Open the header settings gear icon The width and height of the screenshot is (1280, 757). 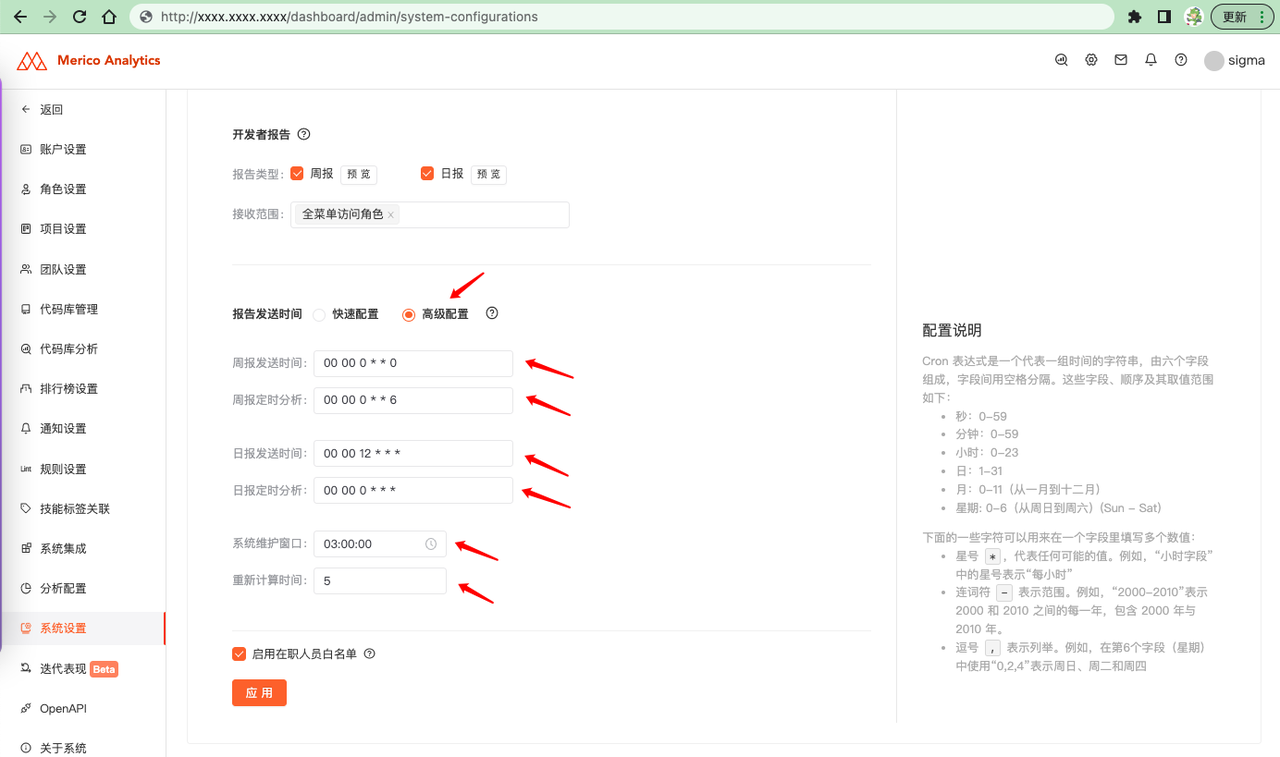pos(1091,60)
